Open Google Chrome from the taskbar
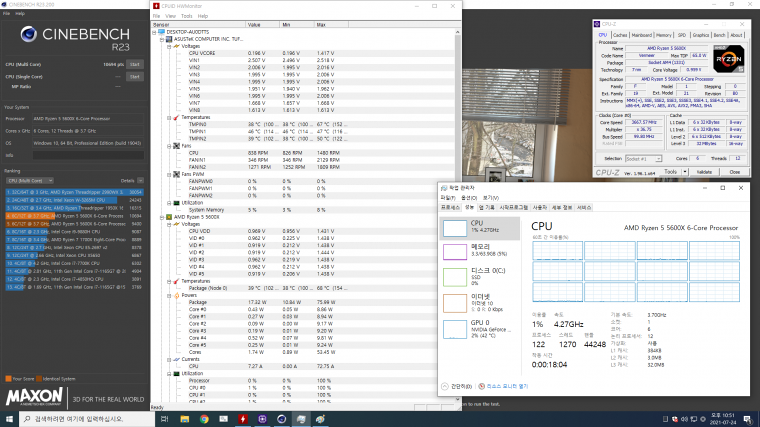Image resolution: width=760 pixels, height=427 pixels. 204,419
